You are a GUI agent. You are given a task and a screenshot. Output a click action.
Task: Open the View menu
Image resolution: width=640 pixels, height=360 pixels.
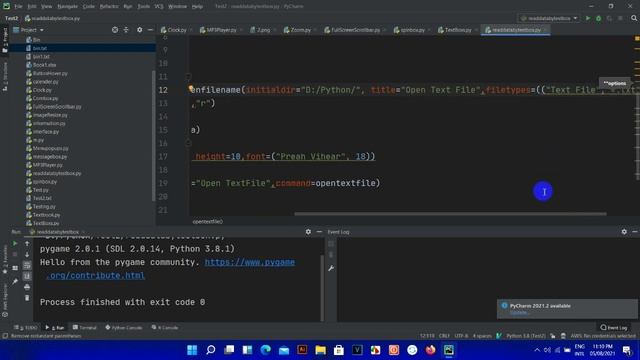click(47, 7)
